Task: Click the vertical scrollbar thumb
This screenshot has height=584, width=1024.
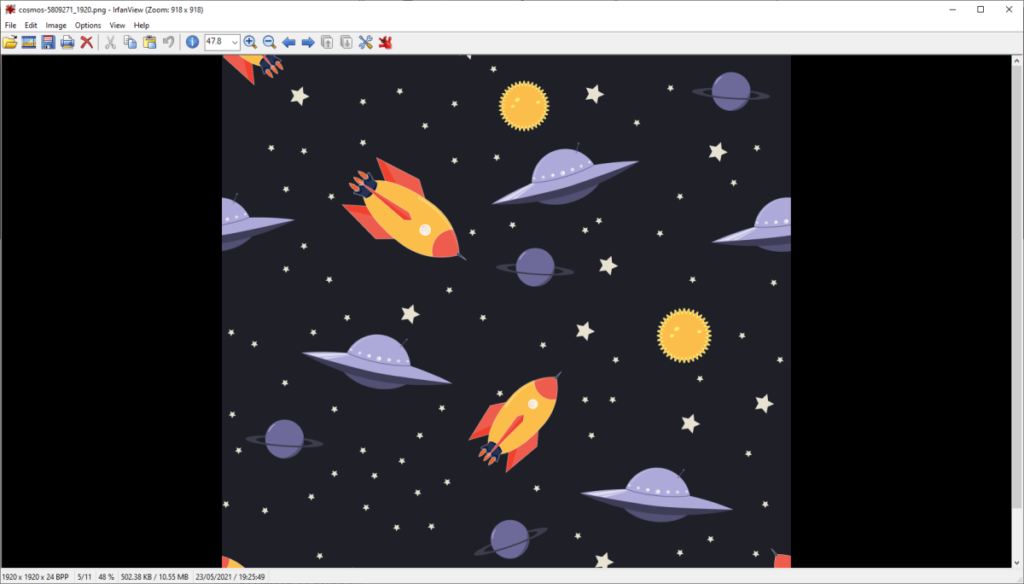Action: [x=1017, y=287]
